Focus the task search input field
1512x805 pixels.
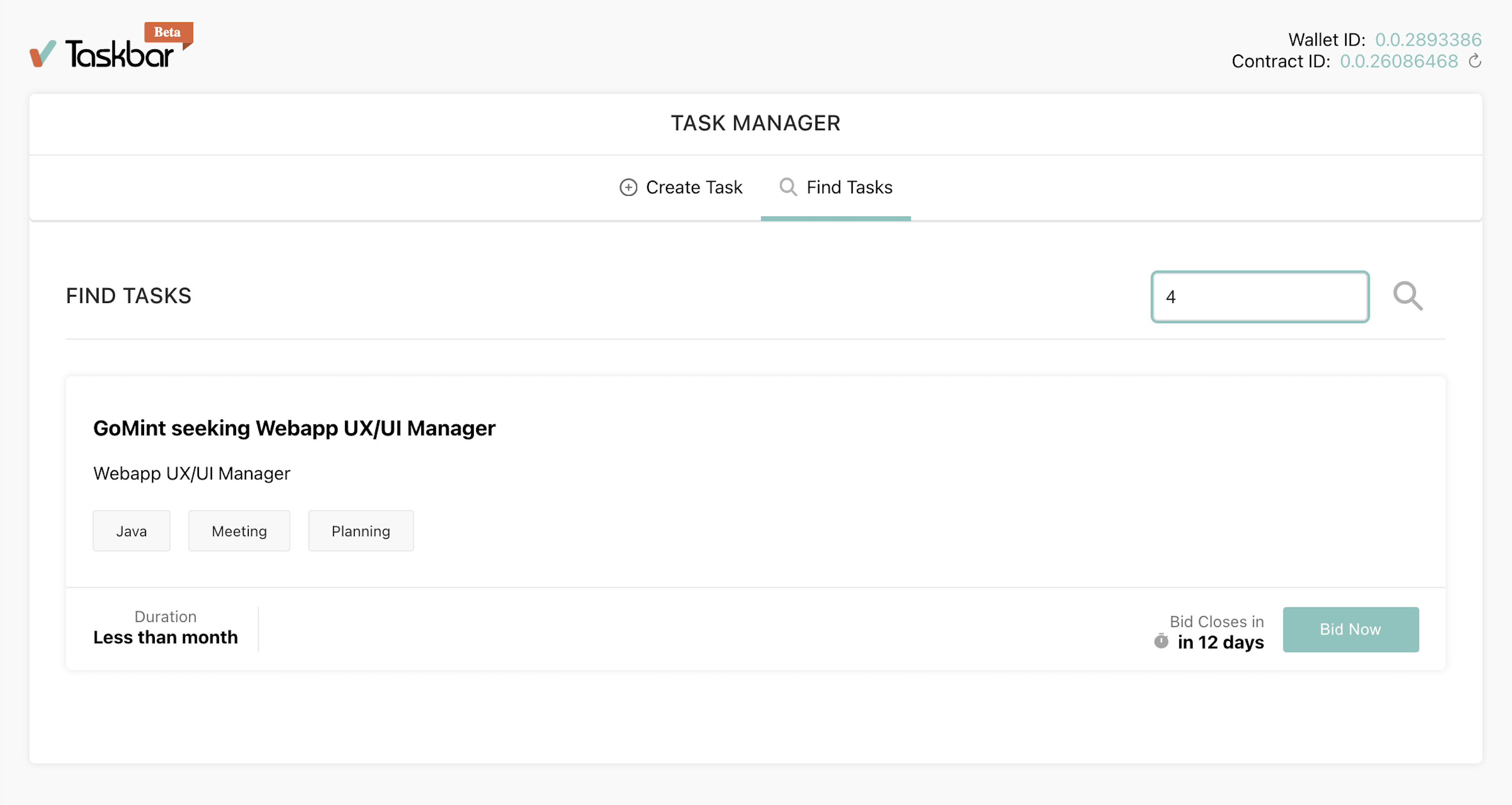[1260, 297]
